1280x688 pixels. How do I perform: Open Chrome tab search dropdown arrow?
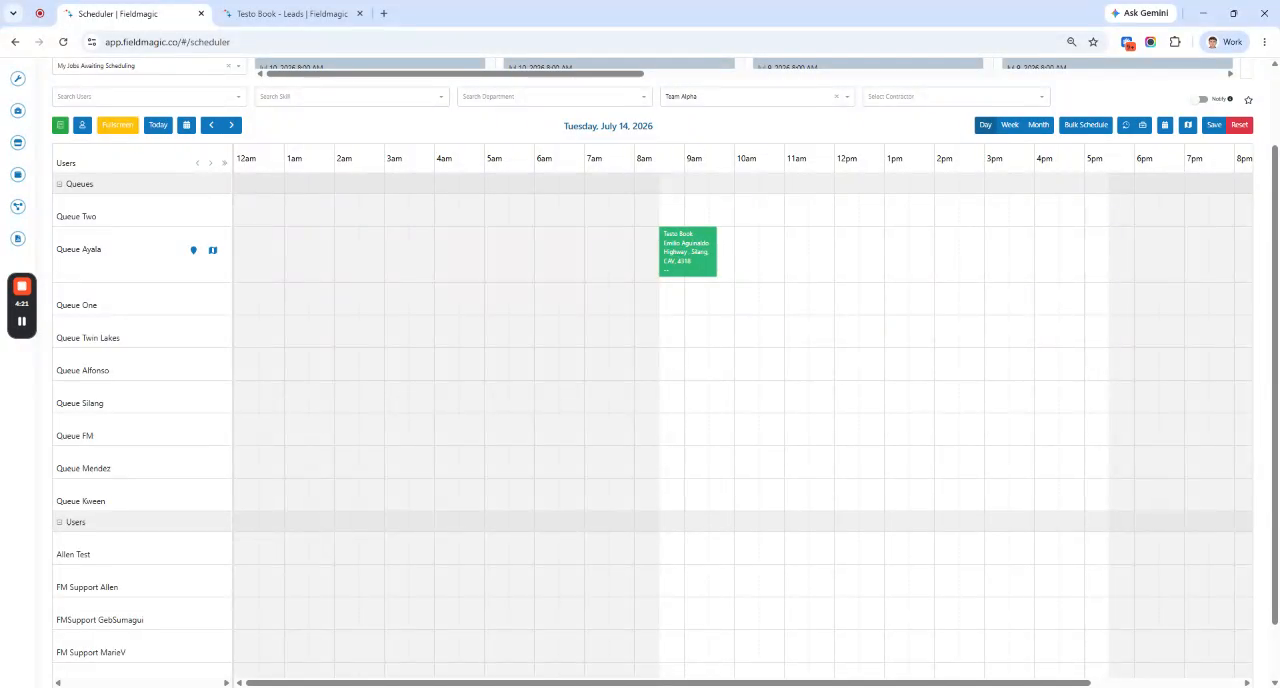click(13, 13)
